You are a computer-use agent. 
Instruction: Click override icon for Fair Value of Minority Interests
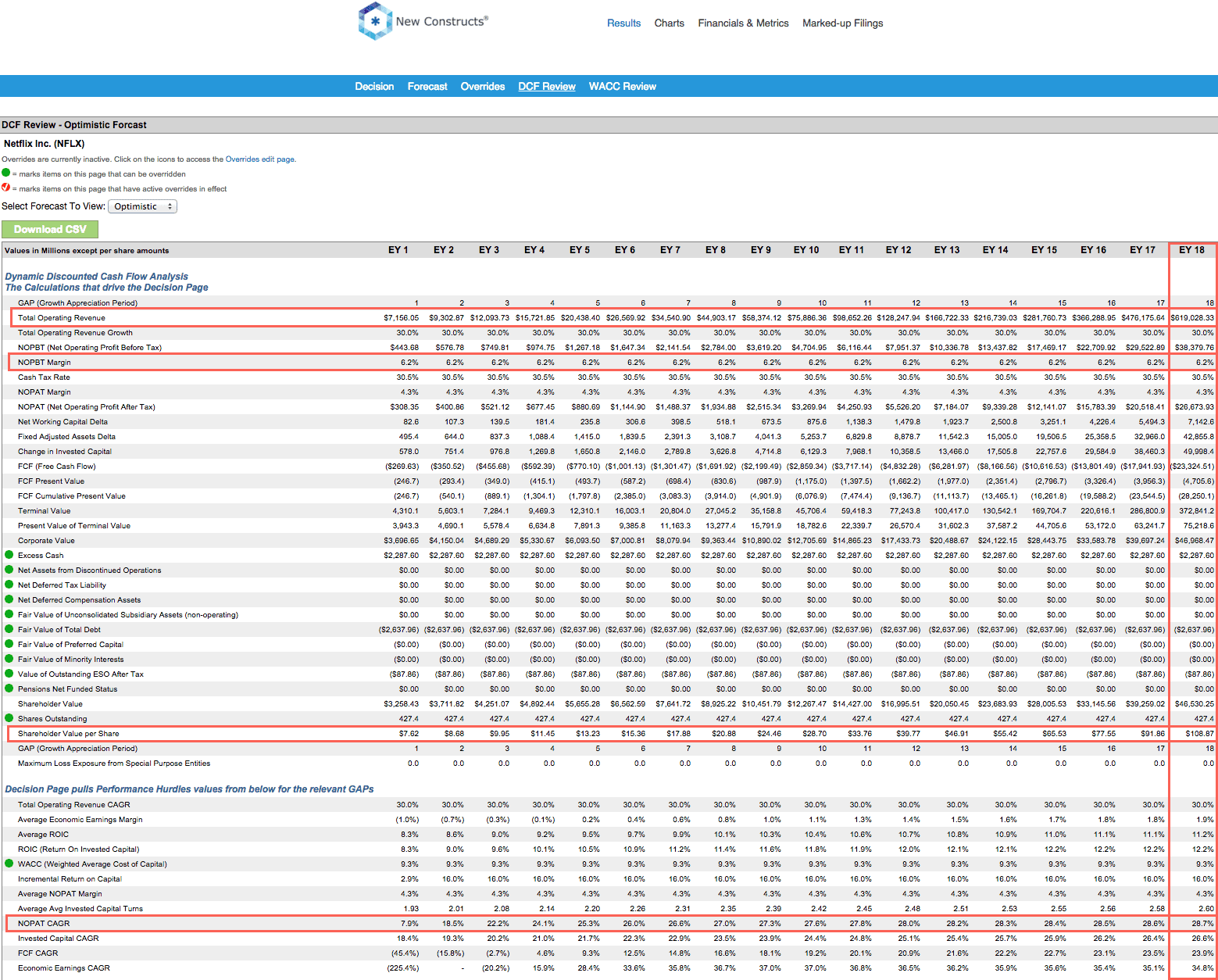coord(9,659)
